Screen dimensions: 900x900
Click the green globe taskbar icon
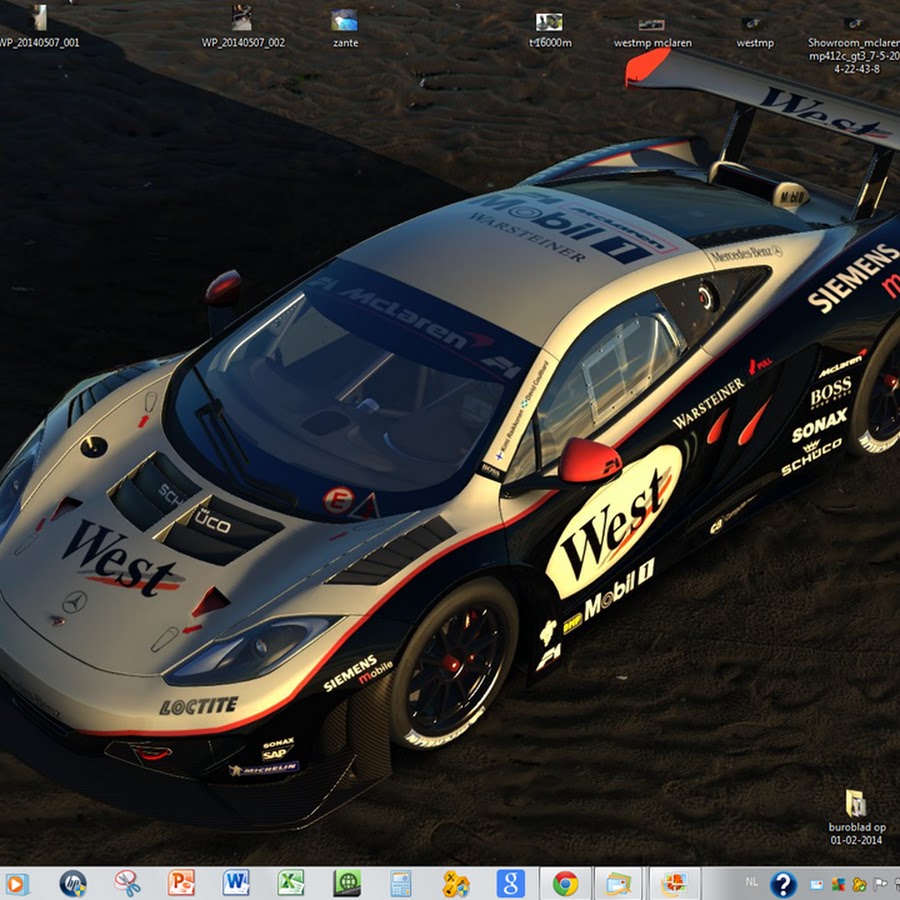(x=347, y=884)
